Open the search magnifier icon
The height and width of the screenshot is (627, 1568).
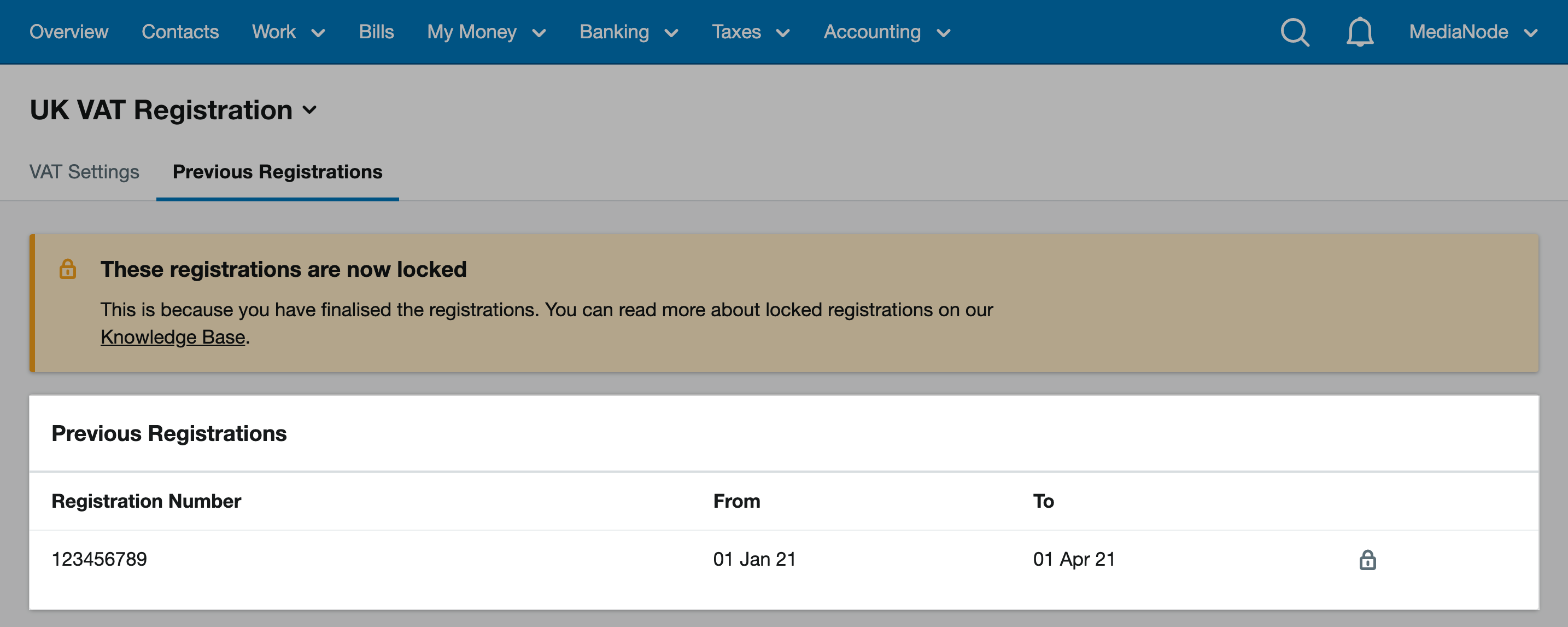(x=1295, y=32)
